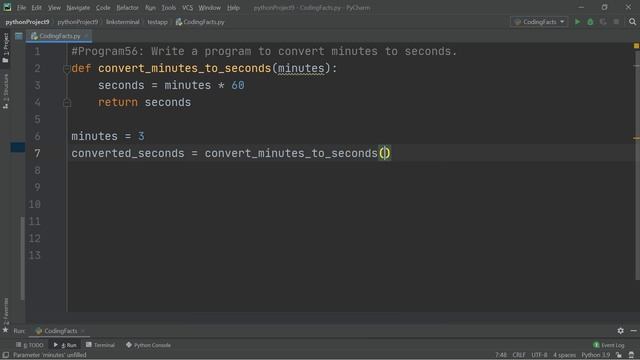Viewport: 640px width, 360px height.
Task: Open the Run menu
Action: 150,8
